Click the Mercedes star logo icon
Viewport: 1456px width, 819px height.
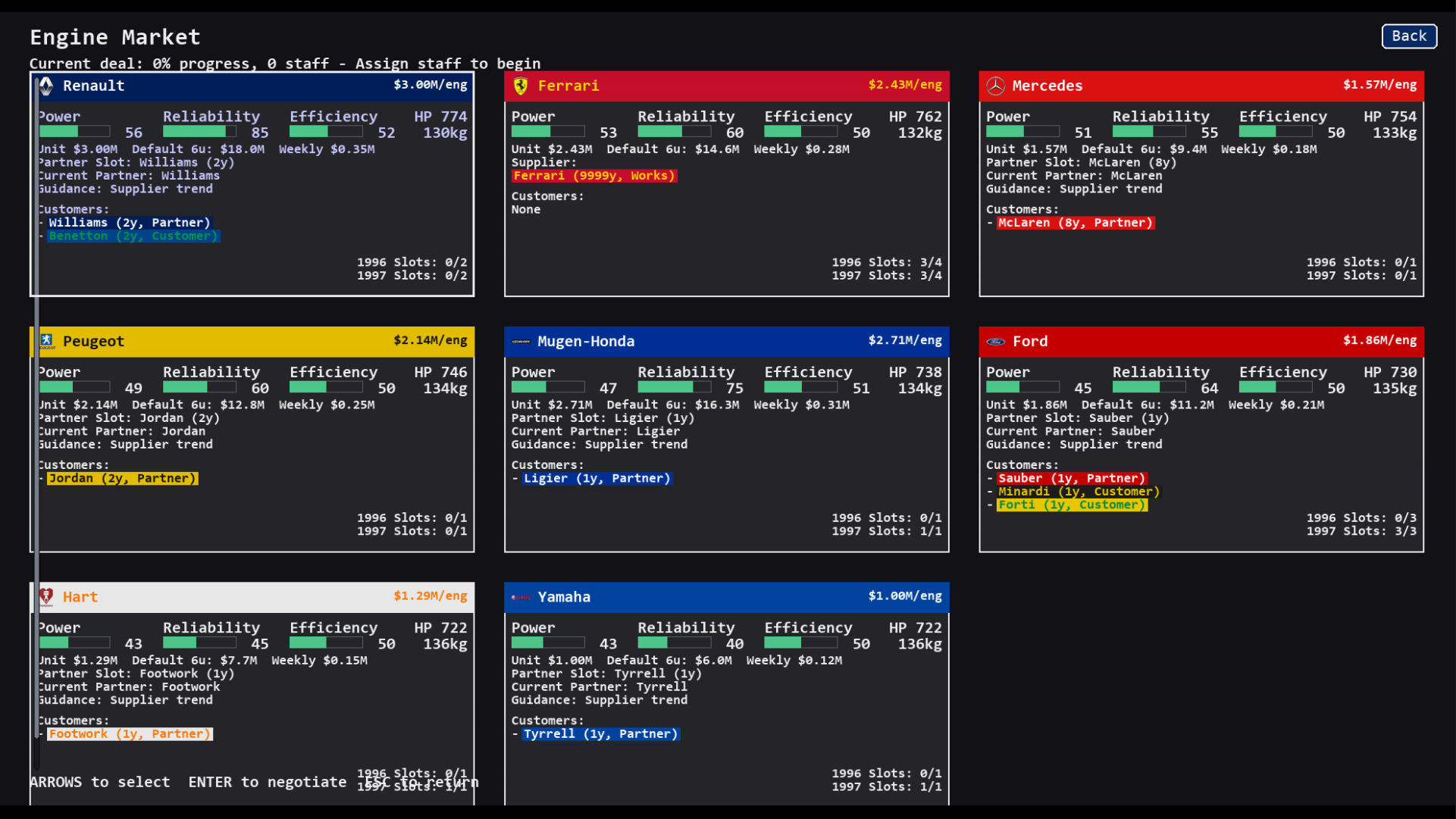coord(995,86)
